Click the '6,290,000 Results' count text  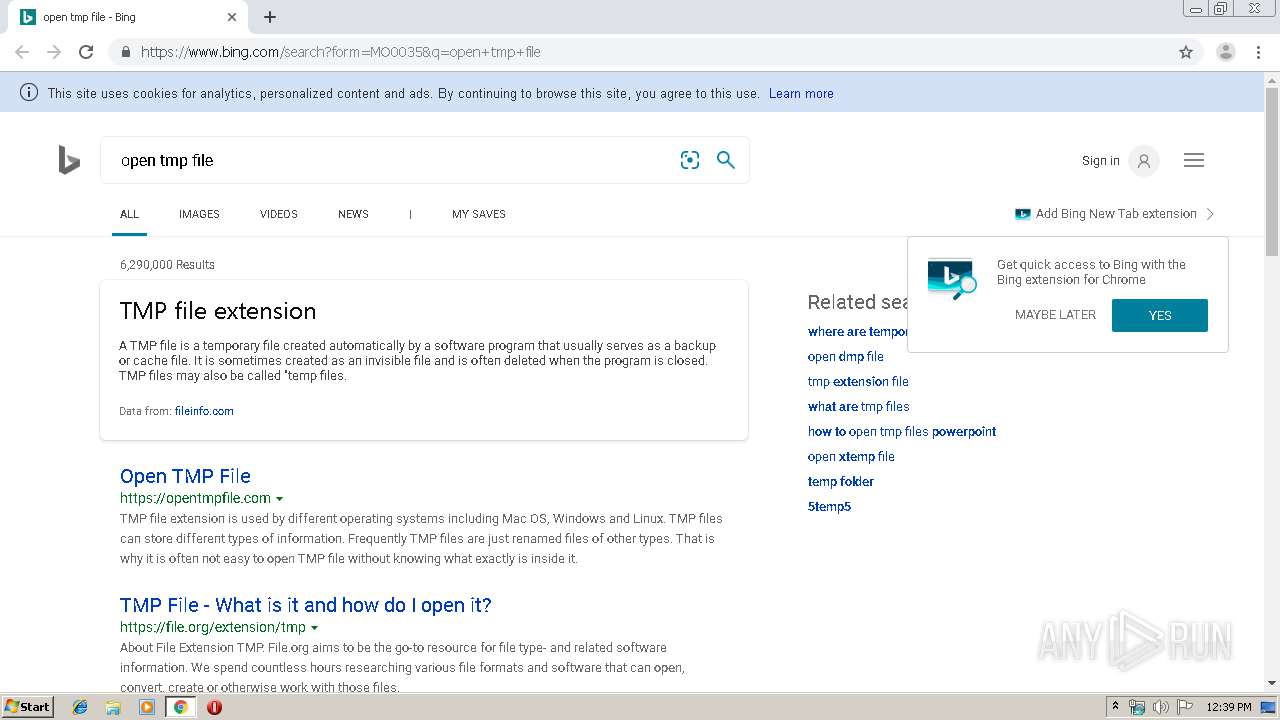[x=167, y=265]
